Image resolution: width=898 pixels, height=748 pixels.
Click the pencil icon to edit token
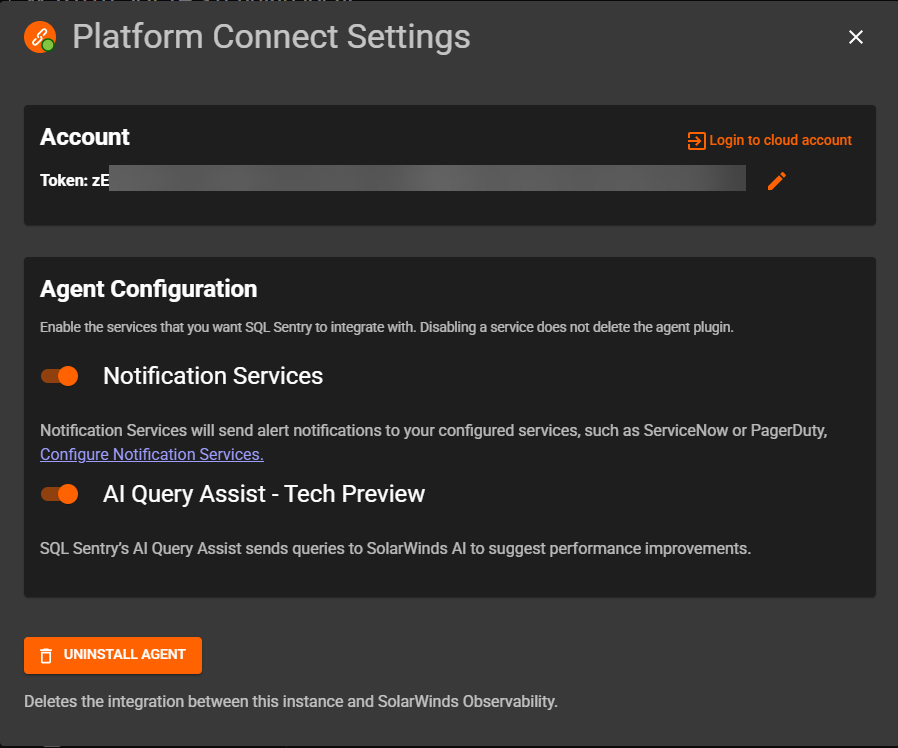776,181
